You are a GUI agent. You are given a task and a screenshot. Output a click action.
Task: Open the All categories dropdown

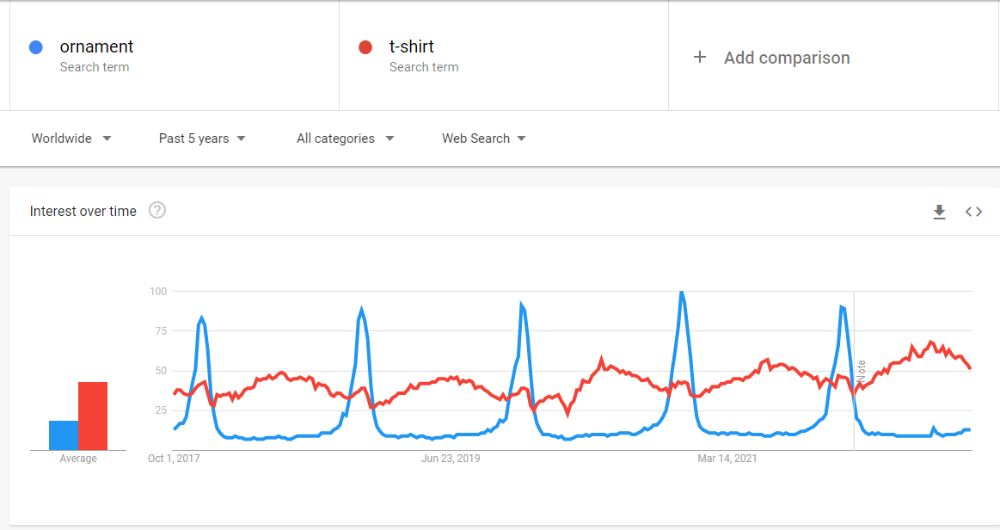tap(345, 138)
